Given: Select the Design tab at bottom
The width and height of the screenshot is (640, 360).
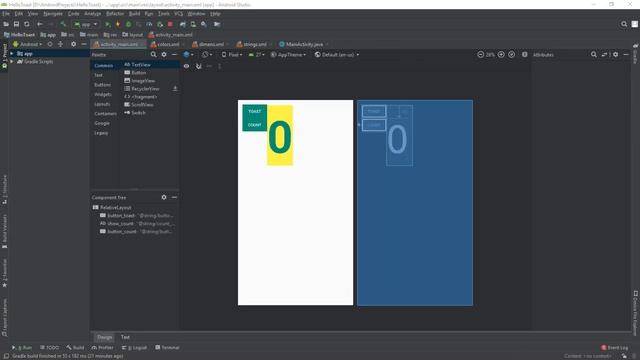Looking at the screenshot, I should point(104,337).
